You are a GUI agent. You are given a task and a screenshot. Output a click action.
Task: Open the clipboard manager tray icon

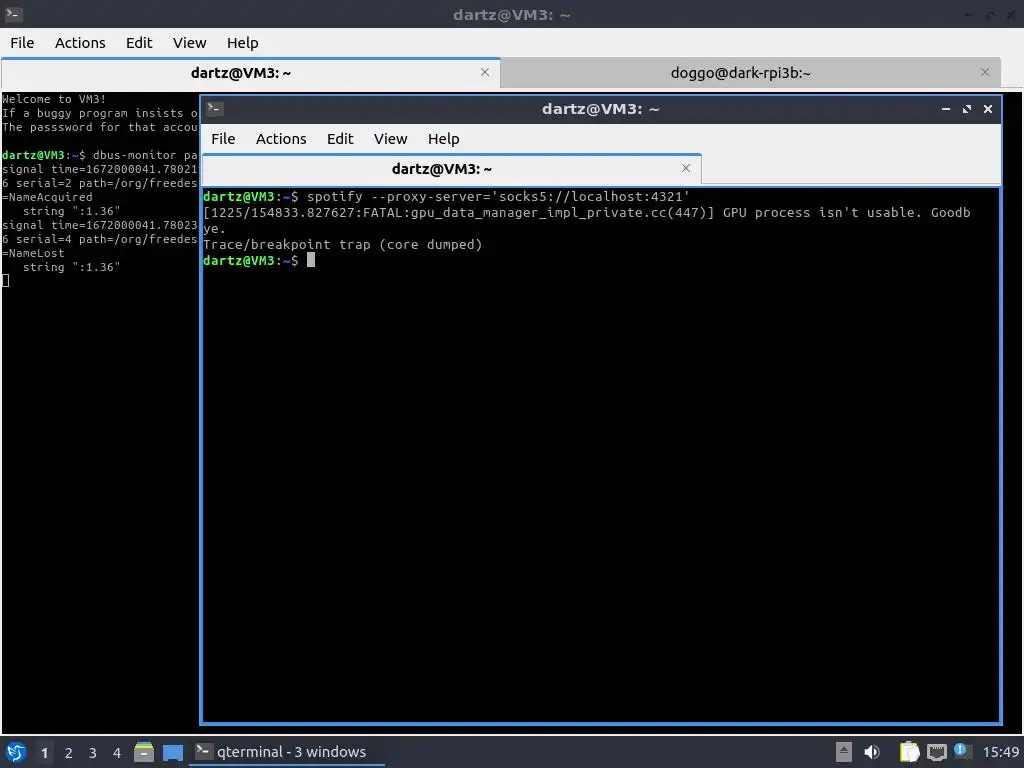point(909,752)
